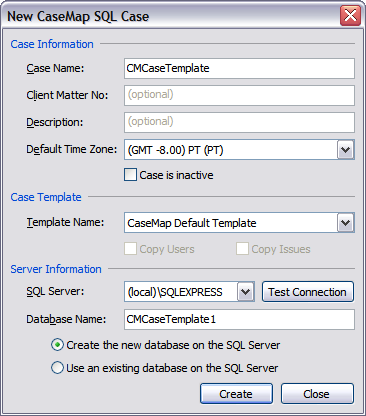Click the Case Information section heading
Viewport: 366px width, 416px height.
[x=52, y=44]
